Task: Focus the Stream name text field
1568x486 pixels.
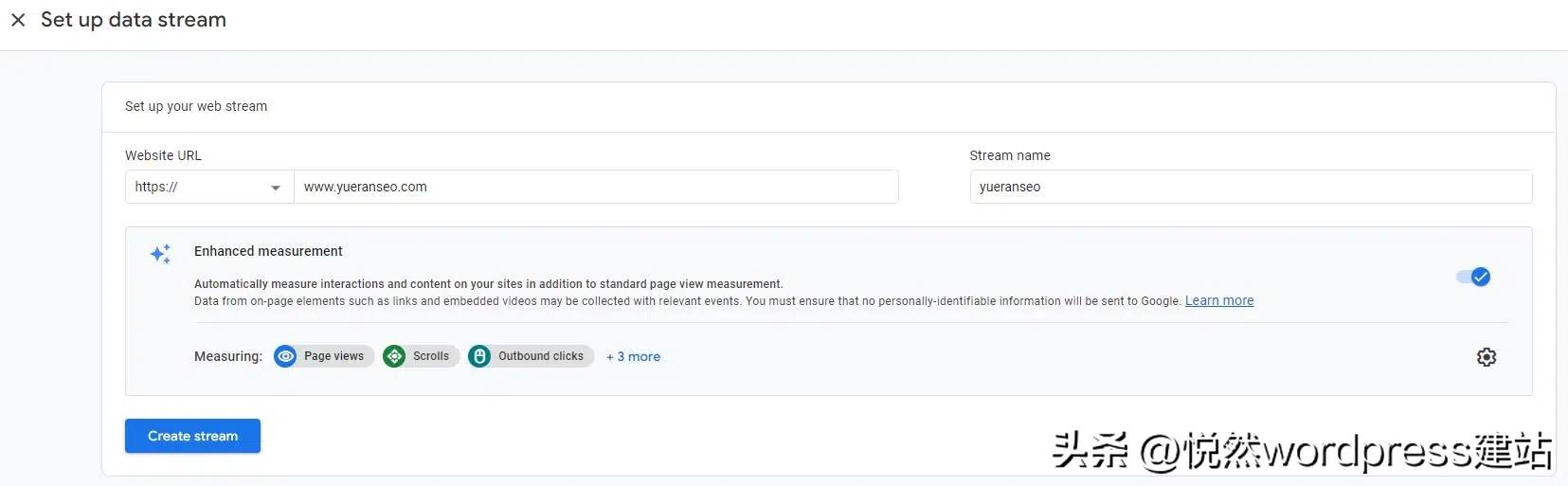Action: click(x=1250, y=188)
